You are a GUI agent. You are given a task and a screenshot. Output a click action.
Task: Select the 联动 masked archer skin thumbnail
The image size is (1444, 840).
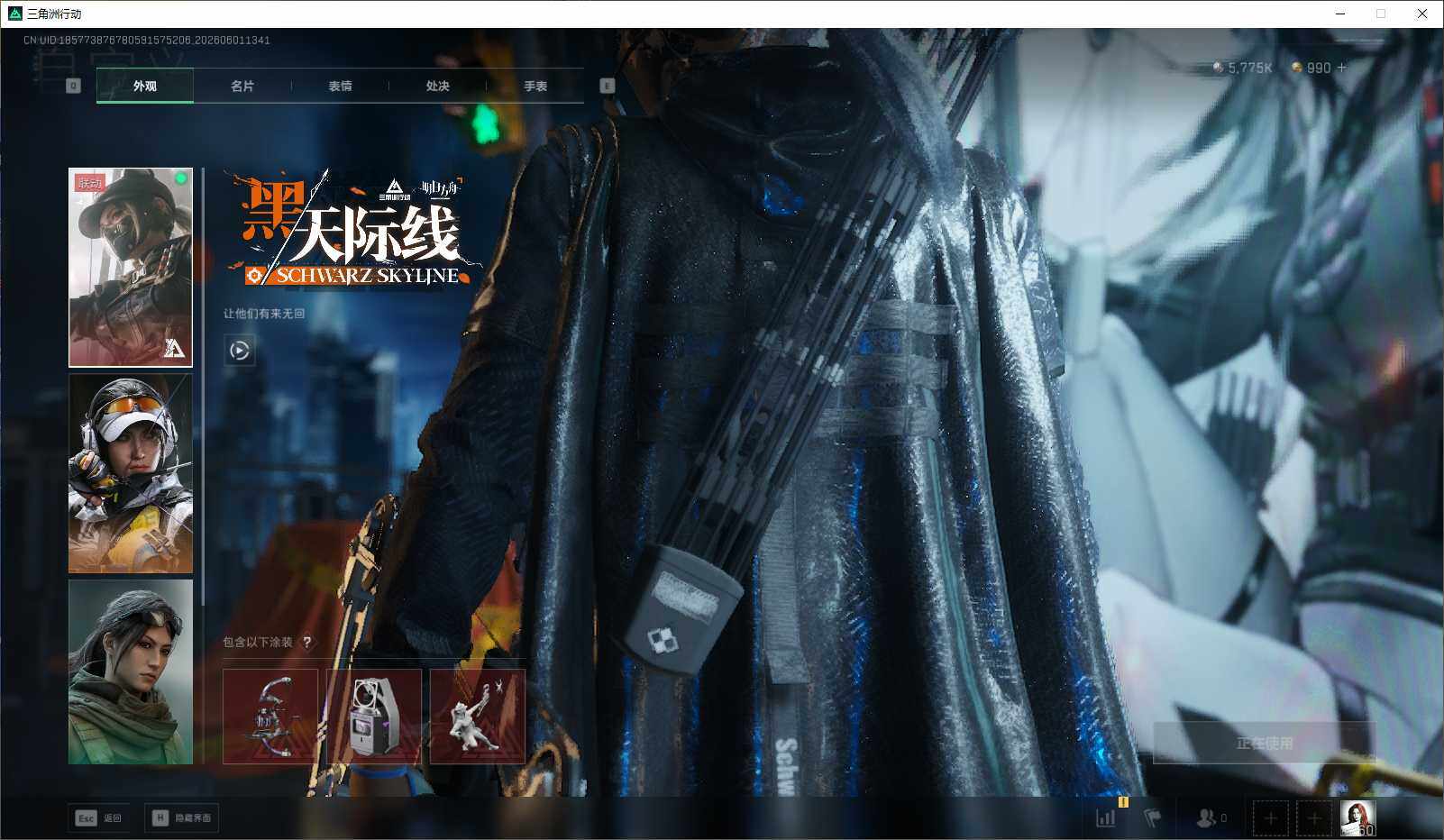click(131, 268)
